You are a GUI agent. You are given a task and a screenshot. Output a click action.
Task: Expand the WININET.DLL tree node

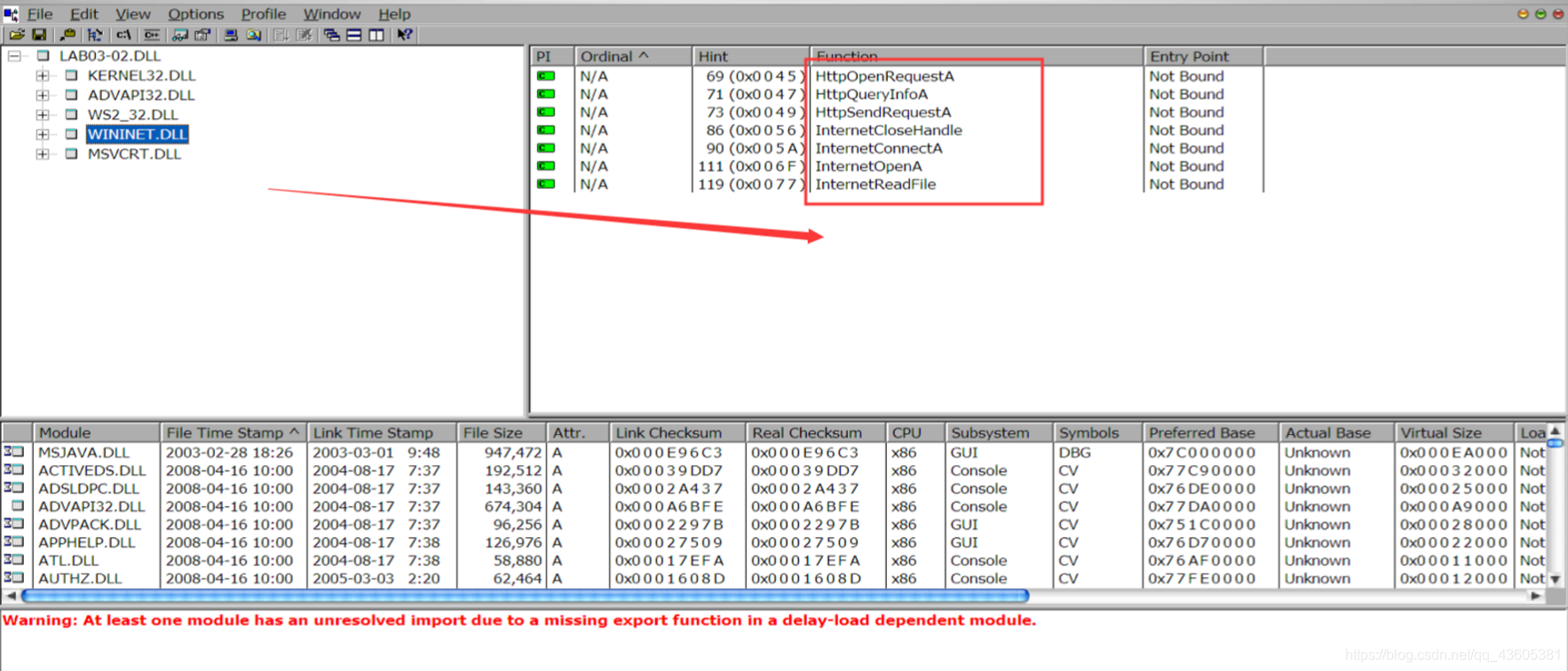[43, 134]
